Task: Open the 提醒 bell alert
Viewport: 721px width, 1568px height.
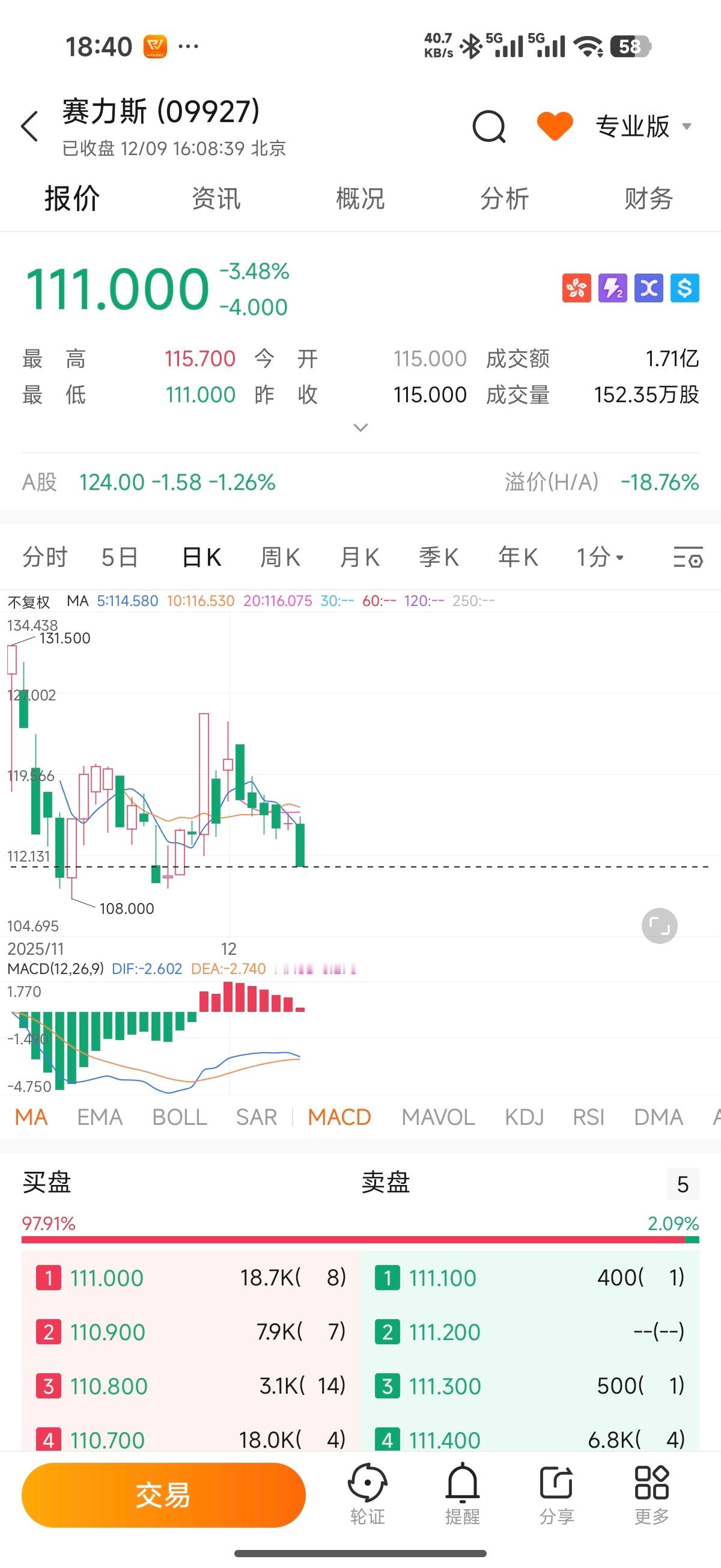Action: [x=463, y=1493]
